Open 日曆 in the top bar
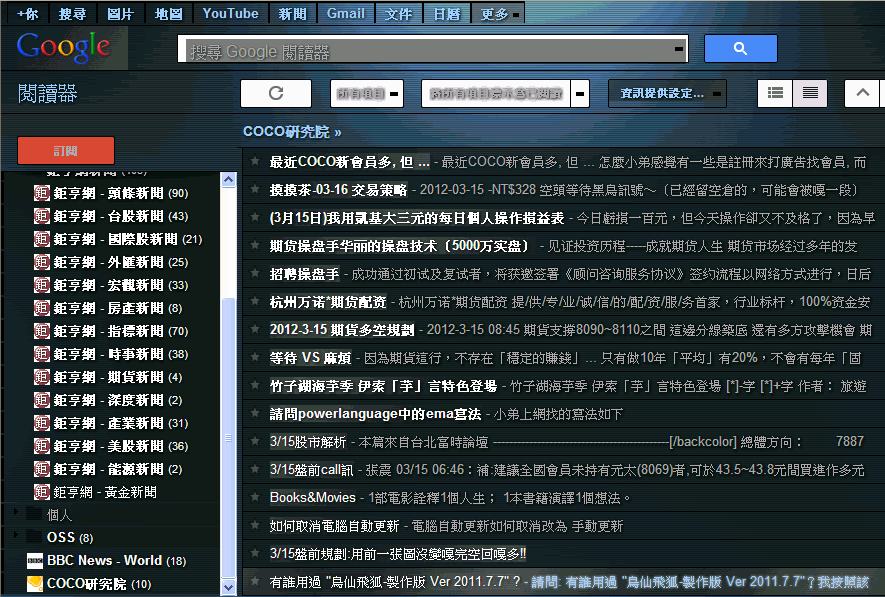This screenshot has height=597, width=885. 446,14
